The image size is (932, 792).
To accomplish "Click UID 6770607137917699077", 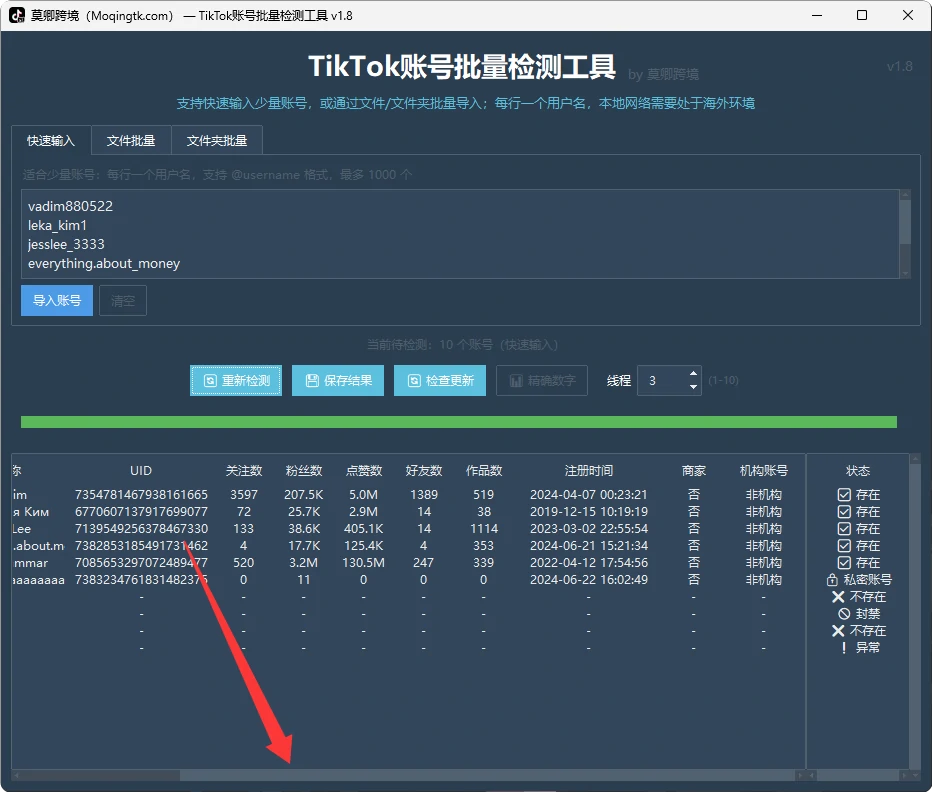I will 141,511.
